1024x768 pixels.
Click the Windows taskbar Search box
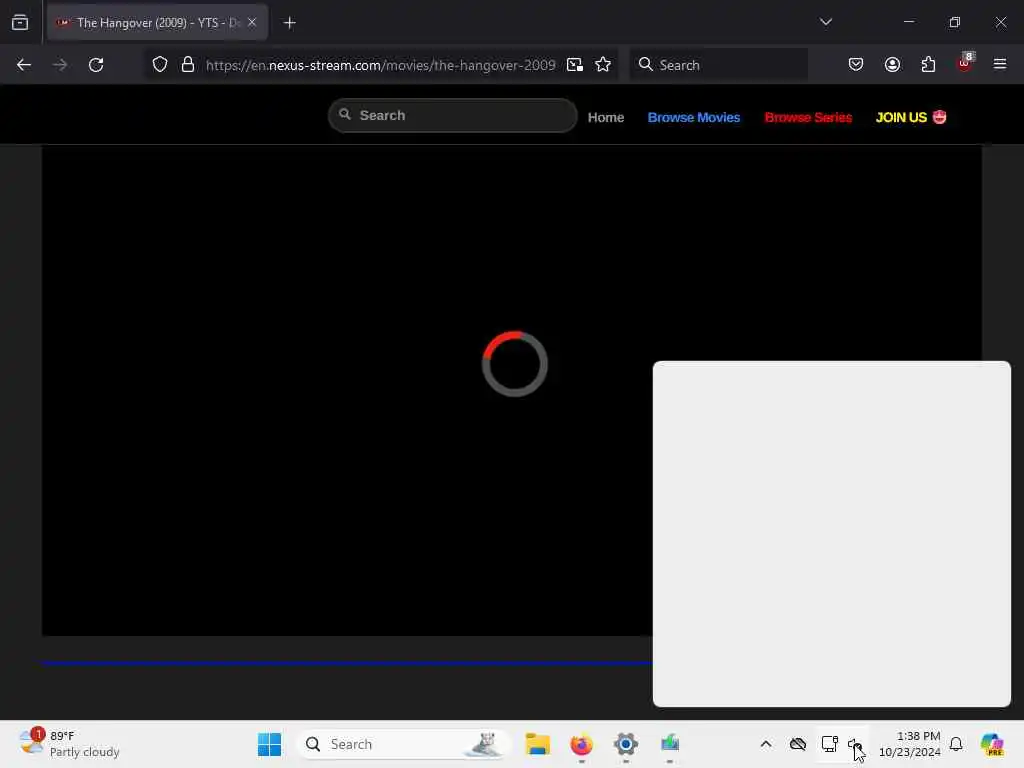(404, 744)
